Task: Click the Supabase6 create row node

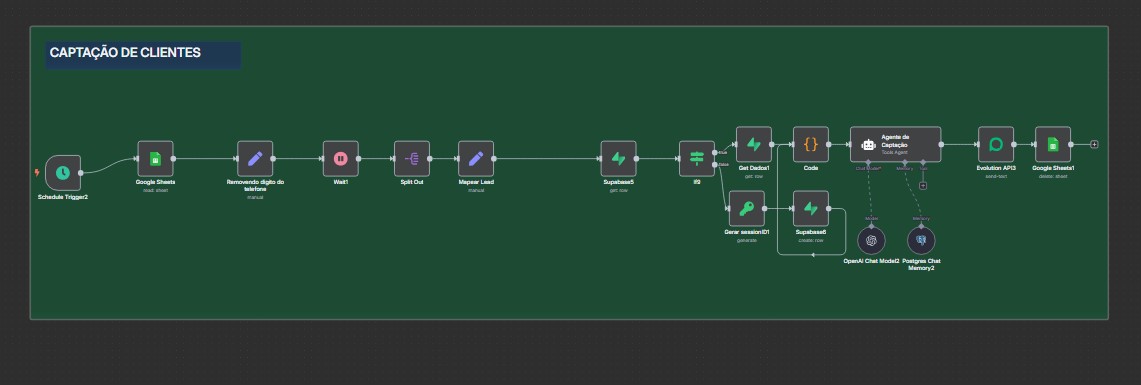Action: coord(811,208)
